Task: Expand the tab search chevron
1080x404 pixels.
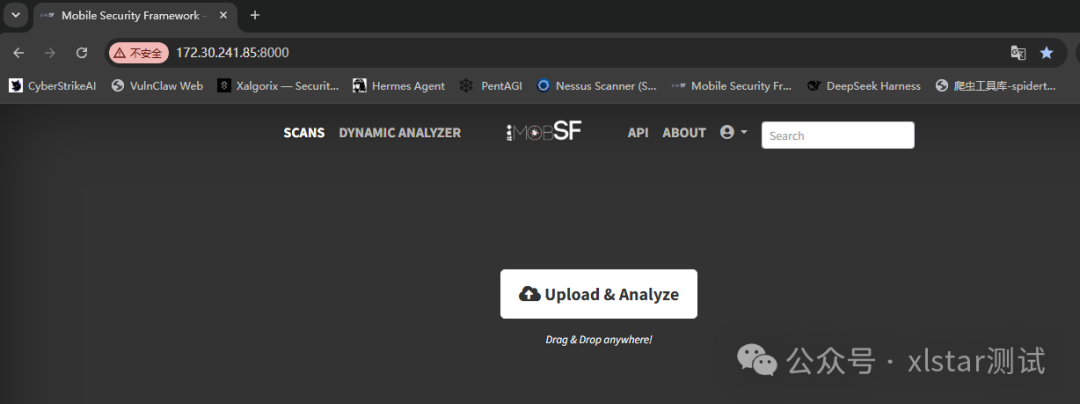Action: (15, 15)
